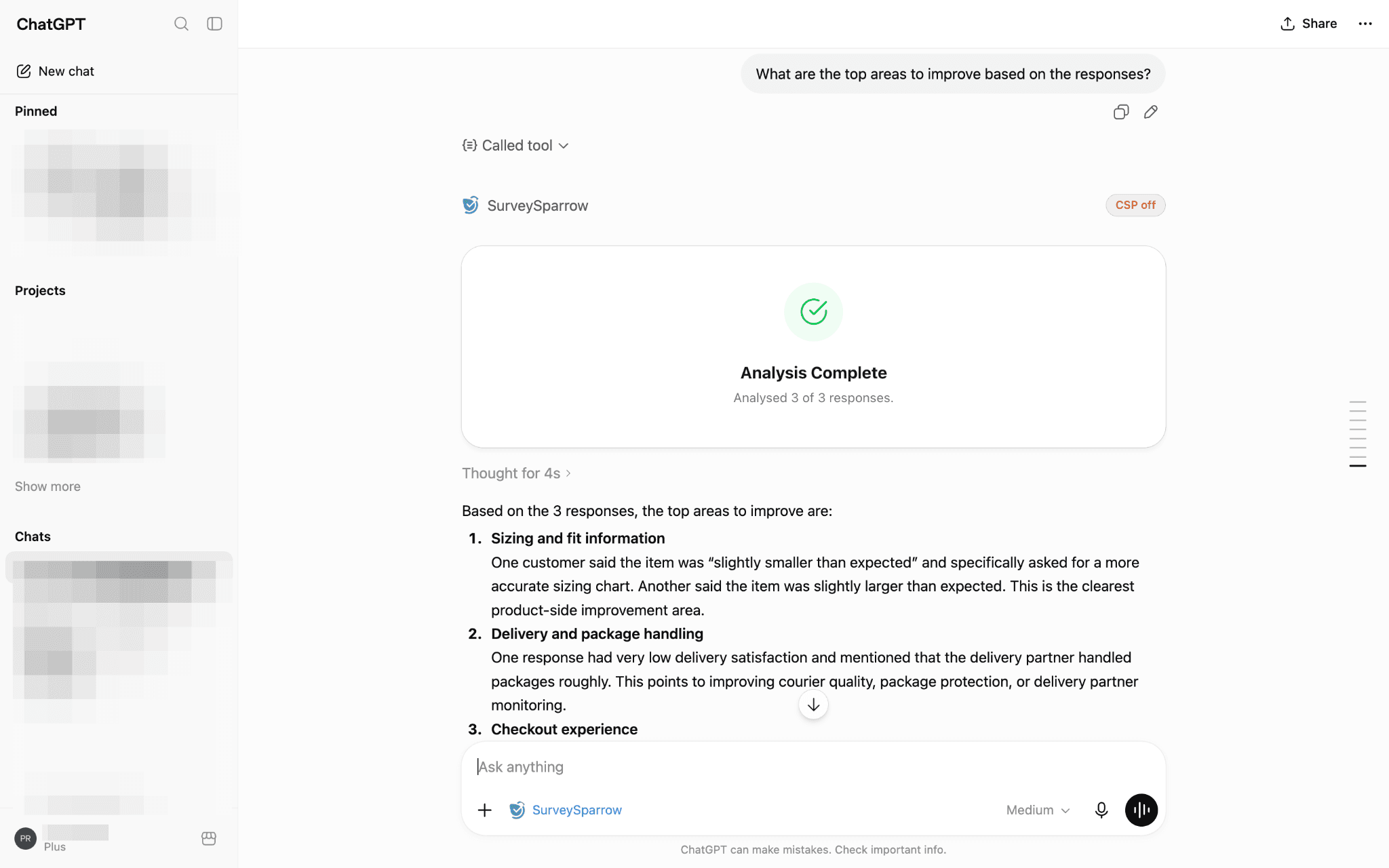
Task: Expand the Called tool dropdown
Action: coord(515,145)
